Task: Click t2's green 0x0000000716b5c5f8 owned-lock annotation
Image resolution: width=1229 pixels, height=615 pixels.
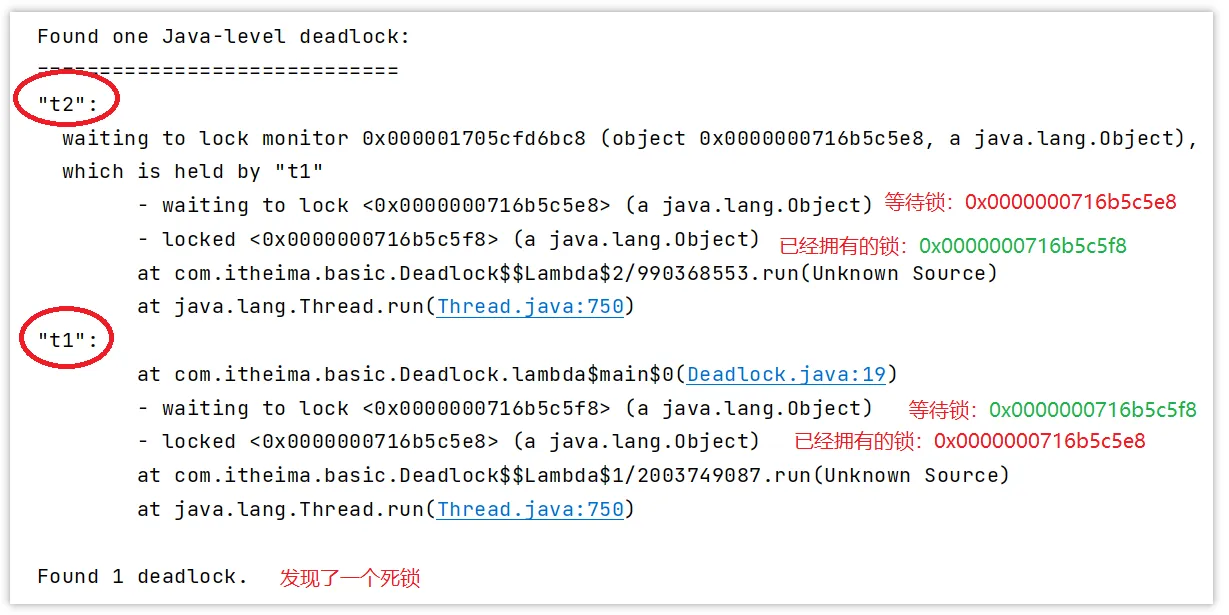Action: pyautogui.click(x=1022, y=246)
